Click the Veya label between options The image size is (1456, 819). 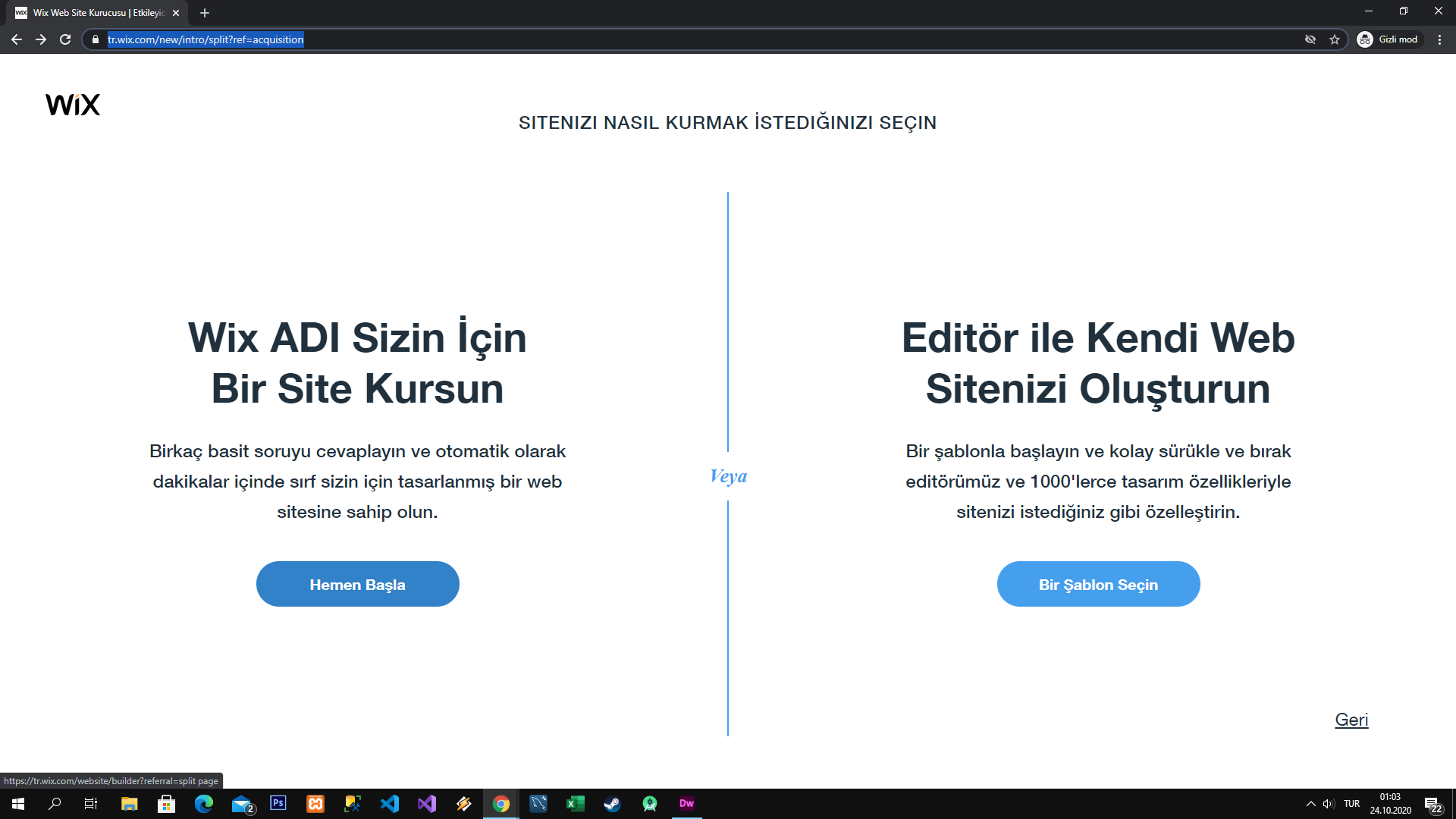click(x=728, y=476)
